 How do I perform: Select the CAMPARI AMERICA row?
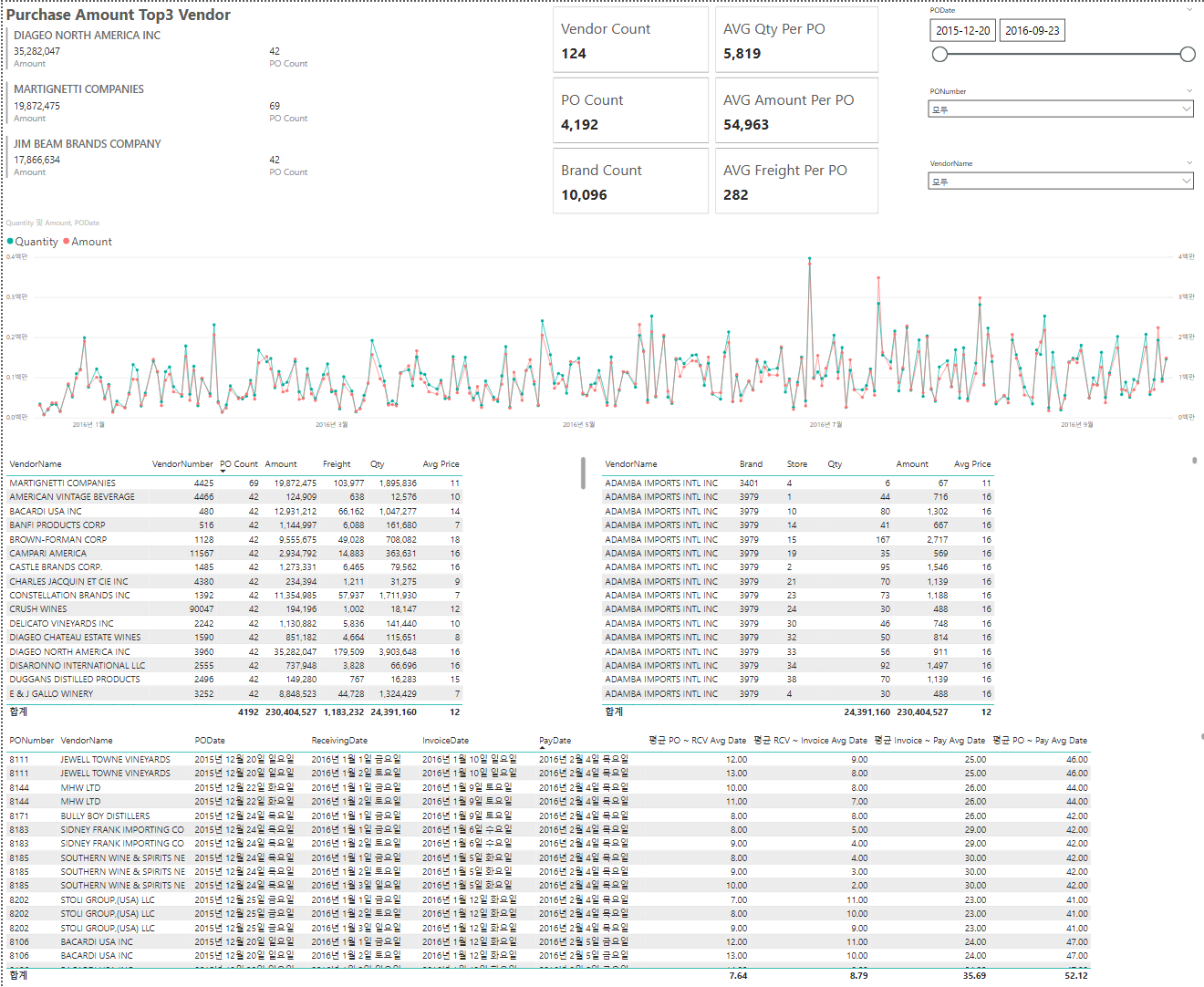pyautogui.click(x=235, y=554)
